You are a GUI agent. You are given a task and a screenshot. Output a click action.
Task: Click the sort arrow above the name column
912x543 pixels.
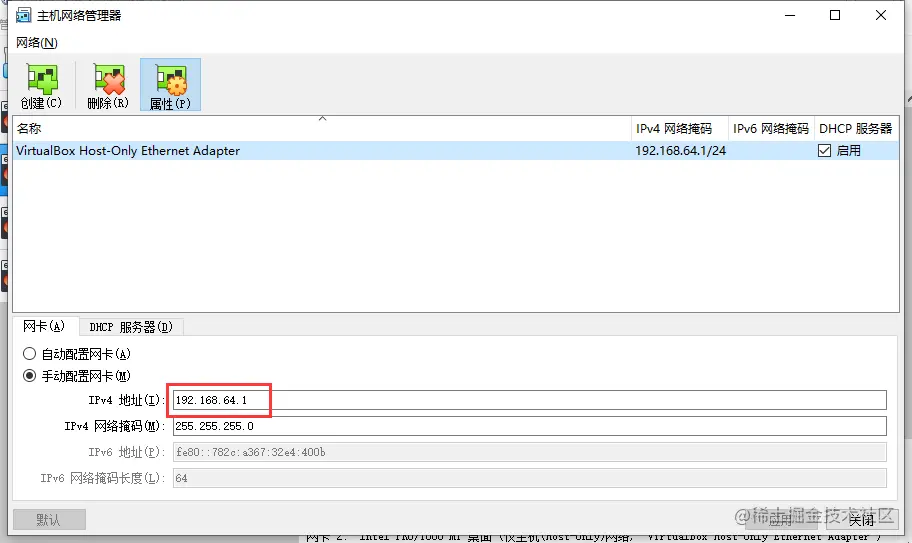tap(322, 119)
